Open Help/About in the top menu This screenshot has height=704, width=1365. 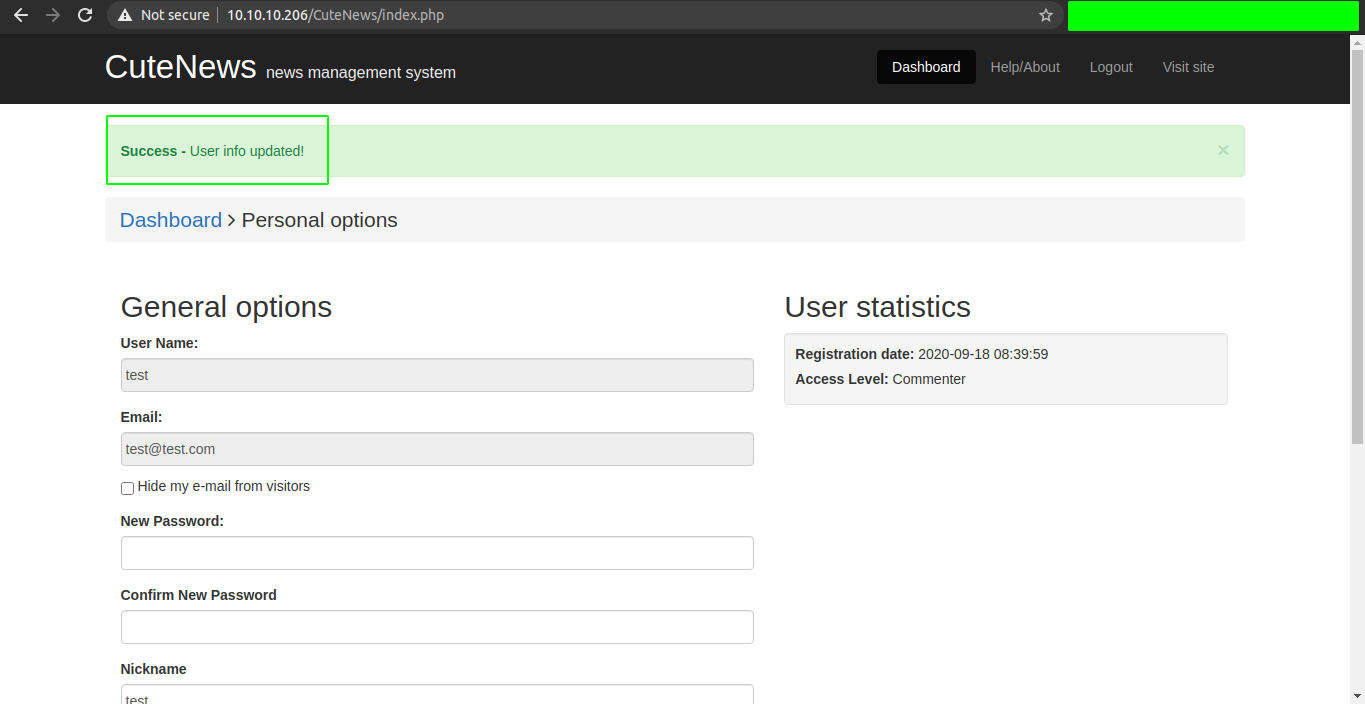pos(1025,67)
